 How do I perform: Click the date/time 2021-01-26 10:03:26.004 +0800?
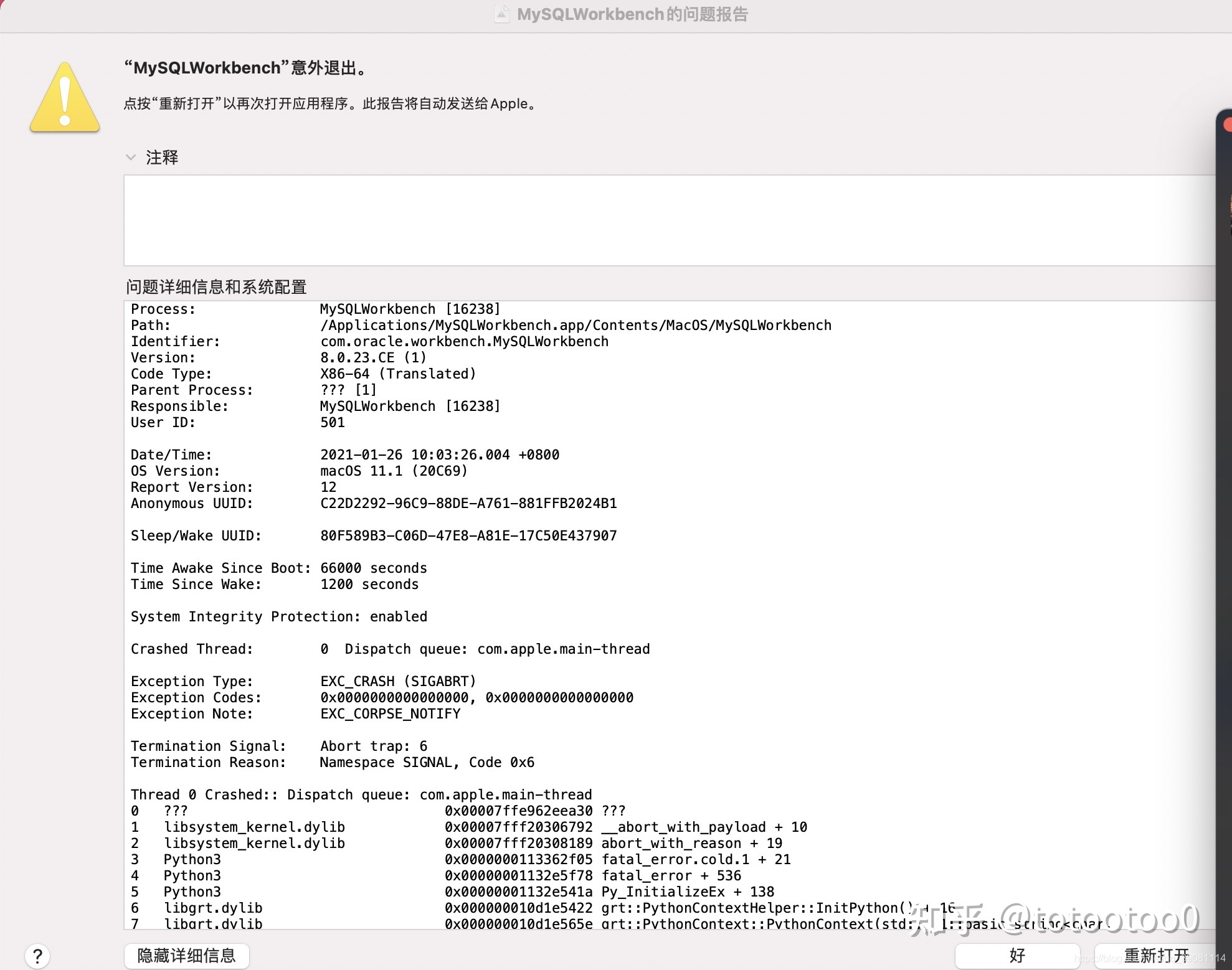440,455
